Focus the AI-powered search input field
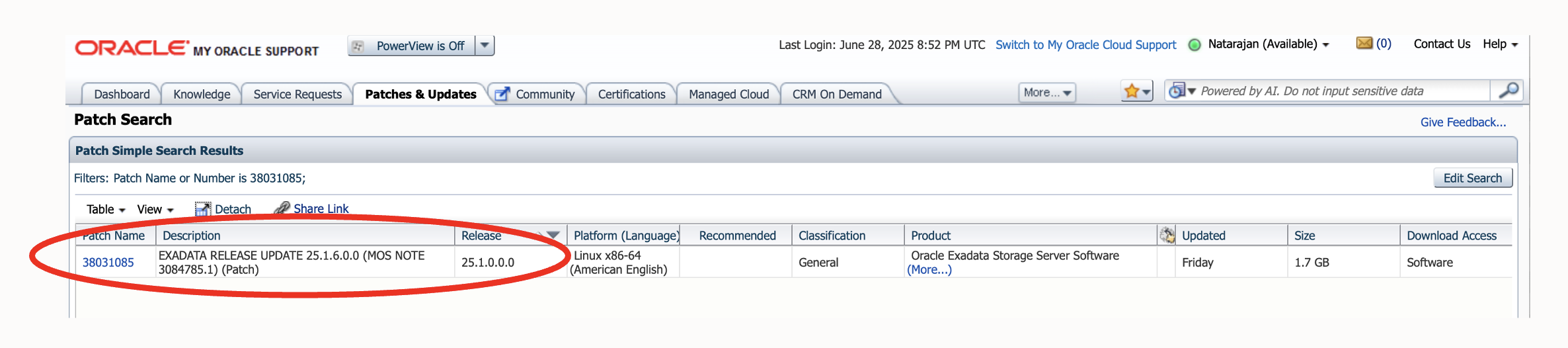 [1342, 91]
